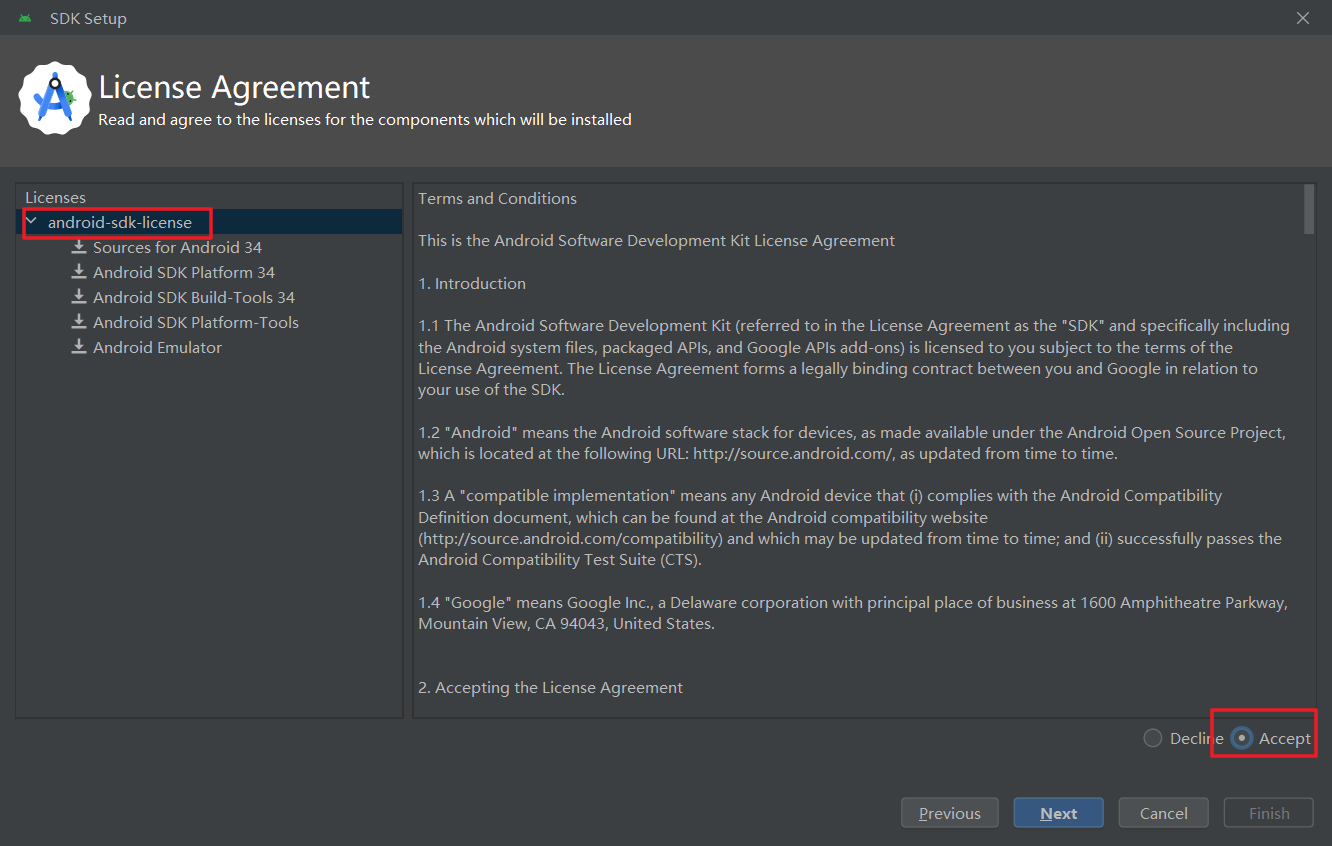1332x846 pixels.
Task: Click the SDK Setup title text
Action: (x=88, y=18)
